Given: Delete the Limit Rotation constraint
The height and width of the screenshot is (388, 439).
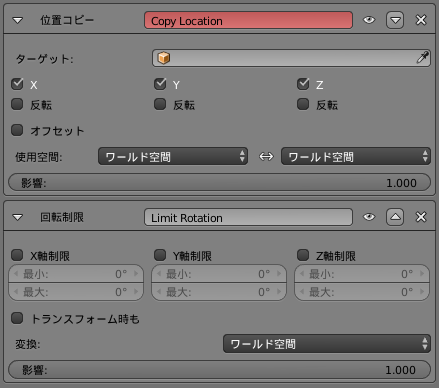Looking at the screenshot, I should (421, 217).
